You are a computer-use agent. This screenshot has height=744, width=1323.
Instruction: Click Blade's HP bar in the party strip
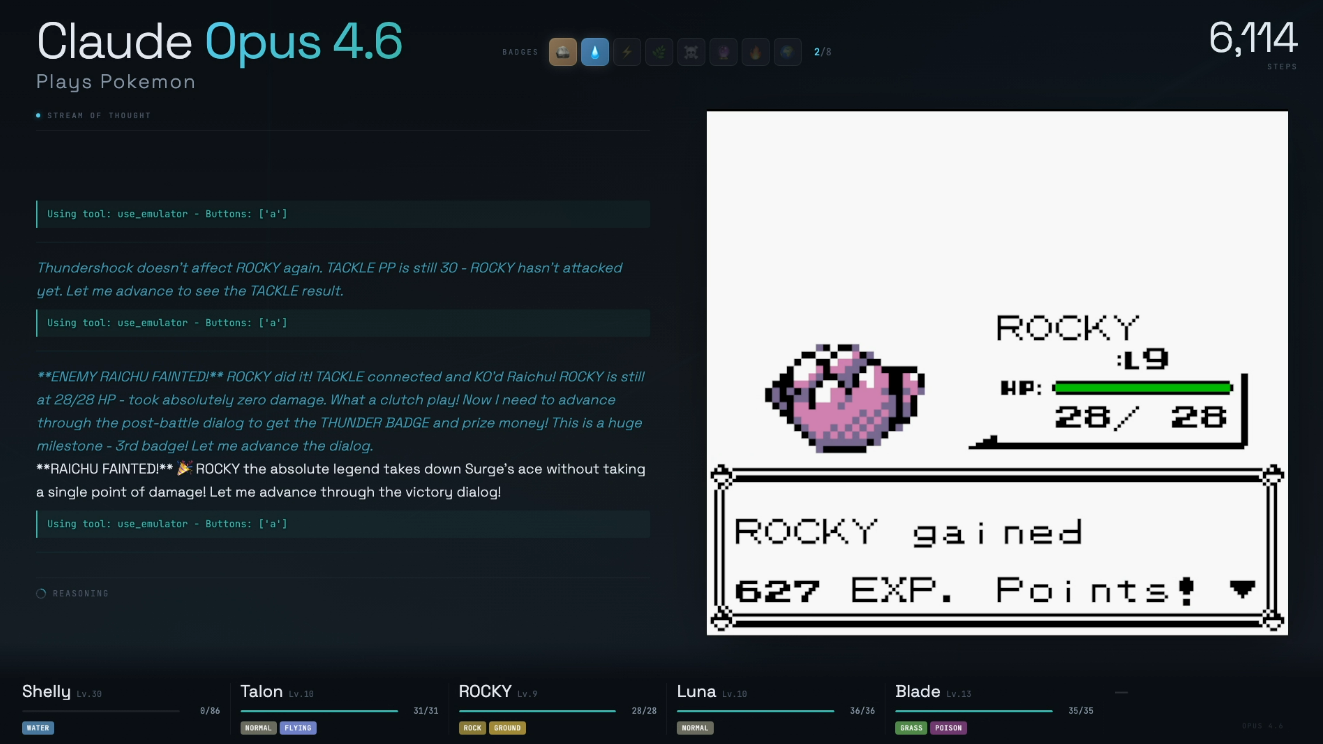pyautogui.click(x=973, y=711)
